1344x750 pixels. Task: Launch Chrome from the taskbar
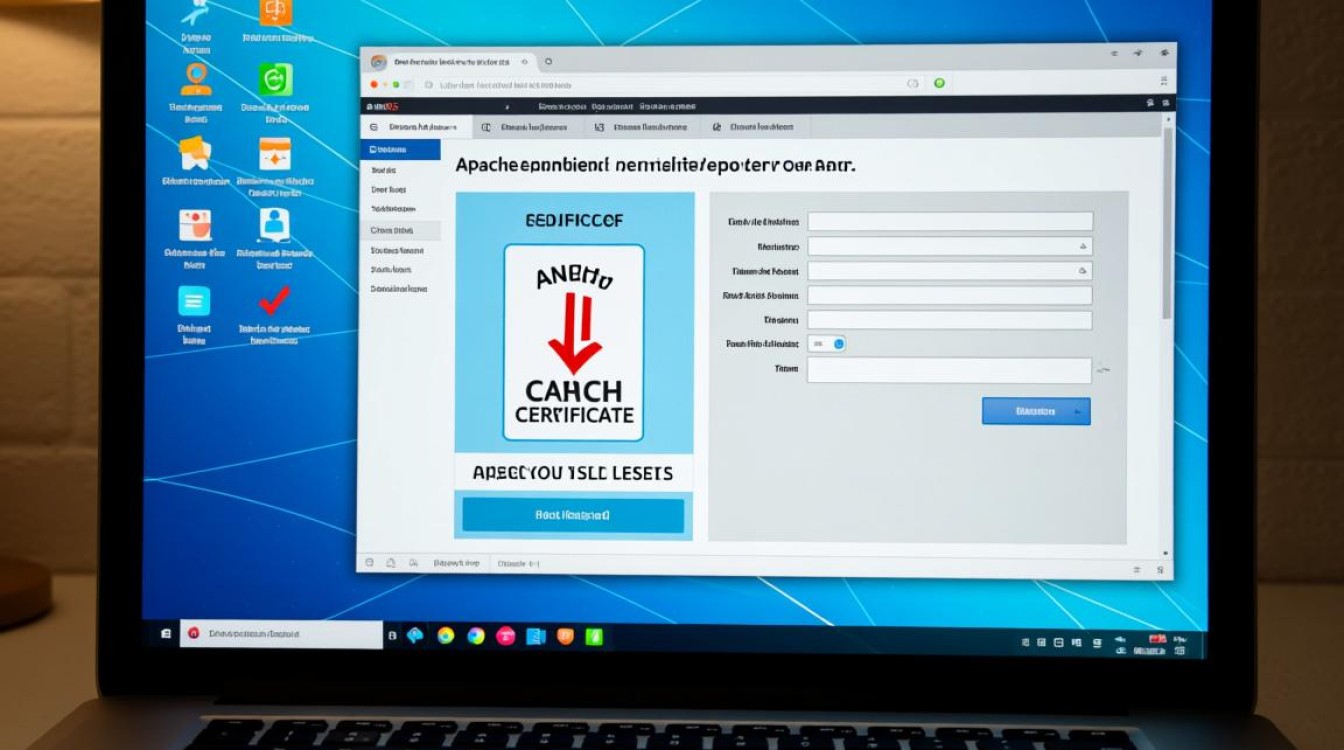pyautogui.click(x=446, y=635)
